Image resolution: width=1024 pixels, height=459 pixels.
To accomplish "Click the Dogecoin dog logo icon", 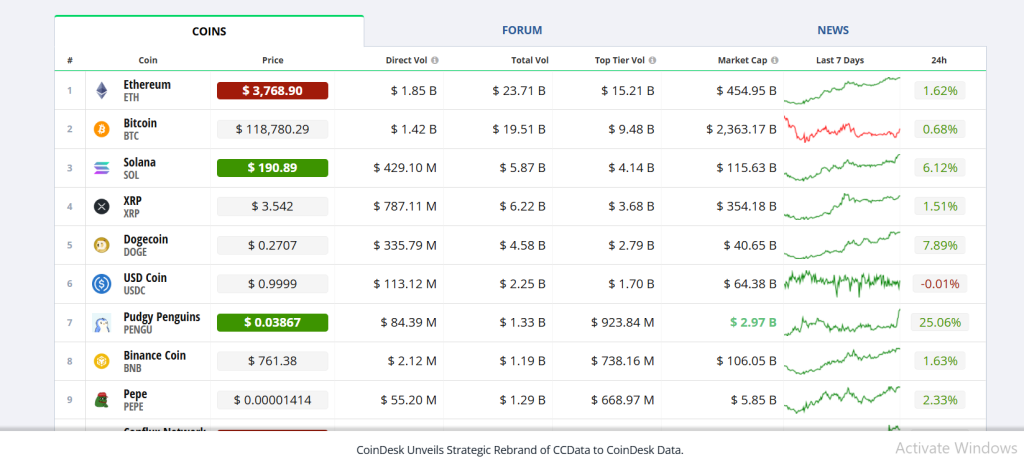I will coord(101,245).
